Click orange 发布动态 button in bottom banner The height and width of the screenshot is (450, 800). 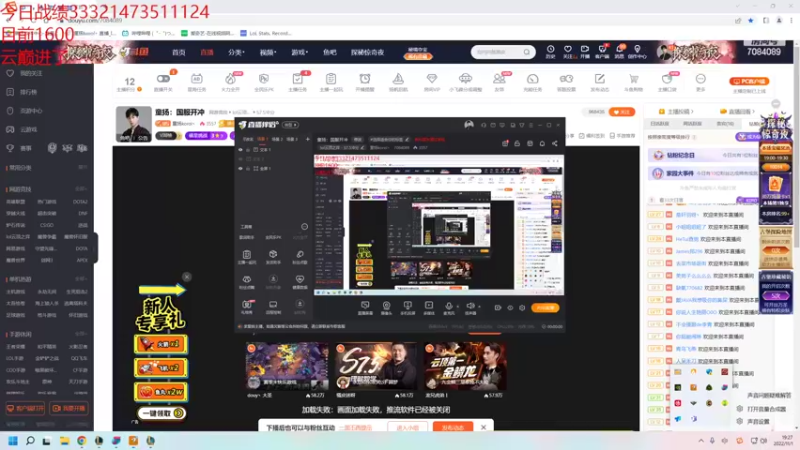tap(453, 428)
